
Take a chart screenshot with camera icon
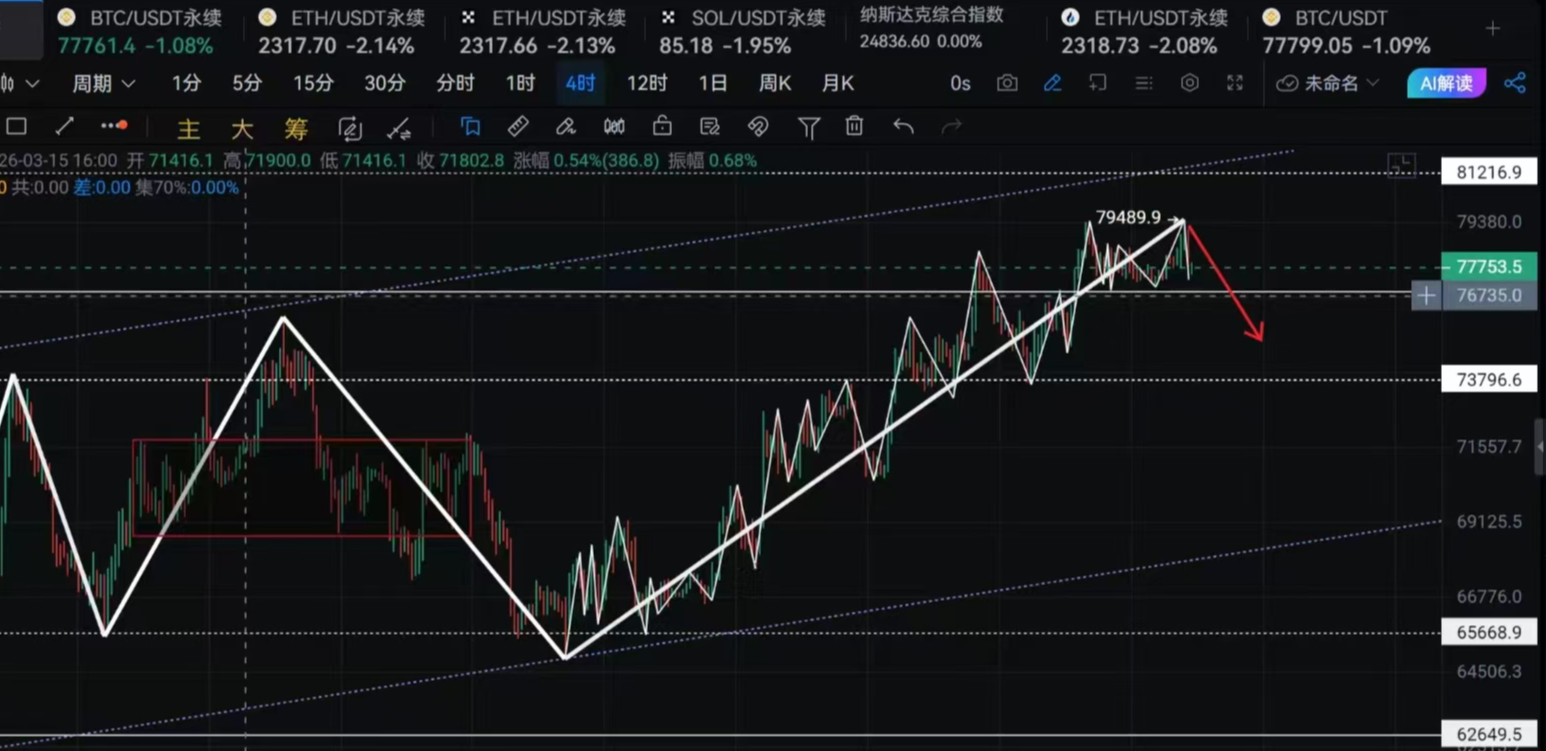[x=1007, y=83]
